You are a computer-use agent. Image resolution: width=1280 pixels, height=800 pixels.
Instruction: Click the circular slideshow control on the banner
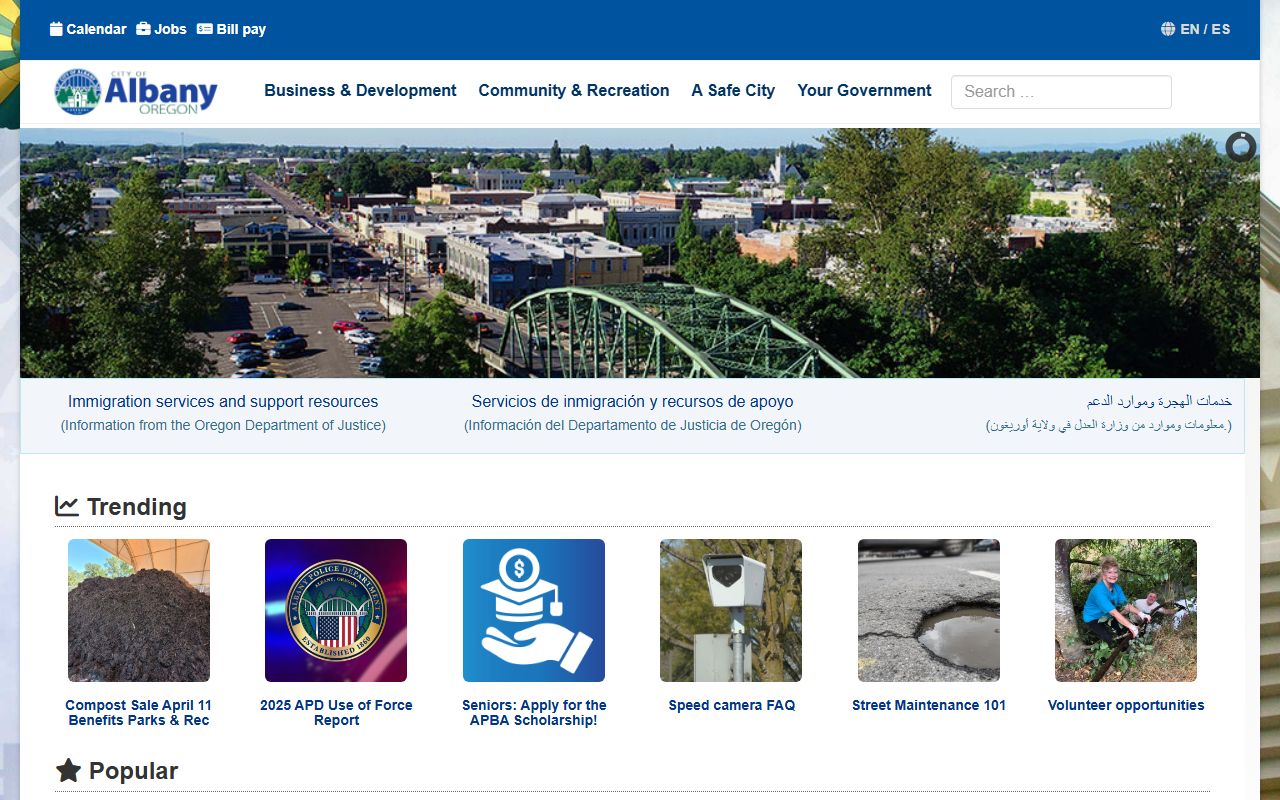click(1240, 147)
